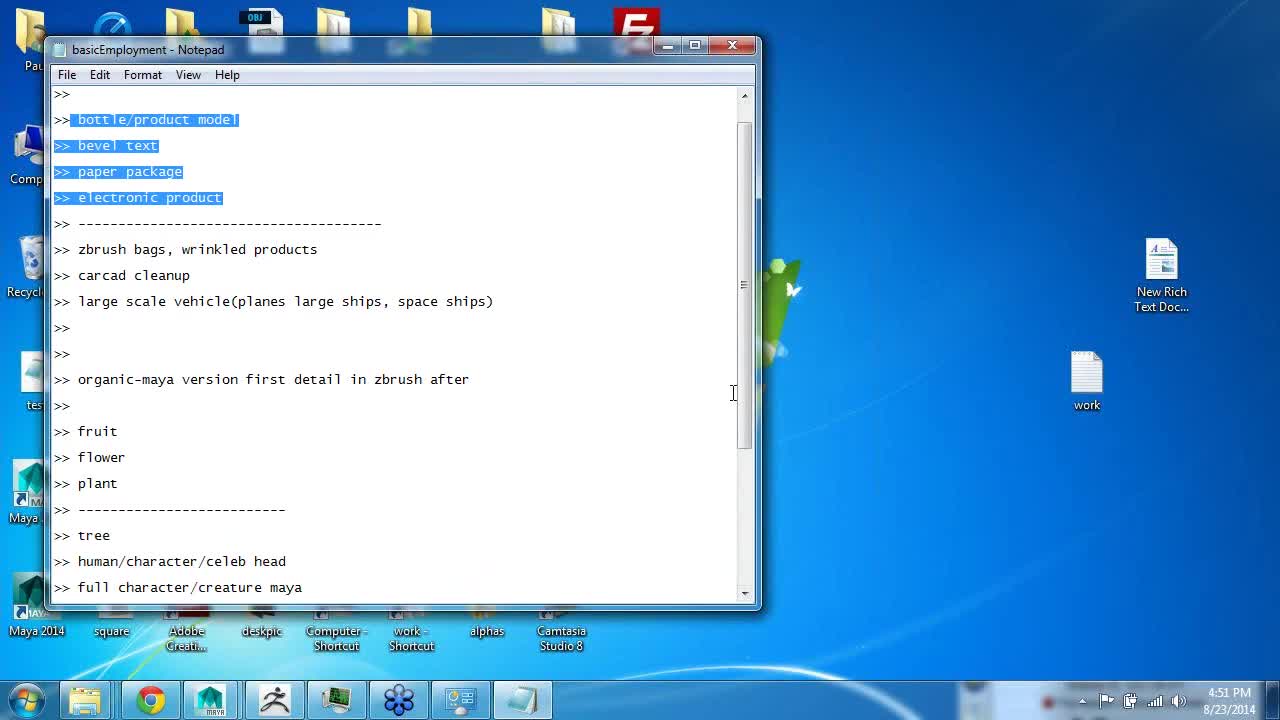Select the work - Shortcut desktop label

click(411, 638)
